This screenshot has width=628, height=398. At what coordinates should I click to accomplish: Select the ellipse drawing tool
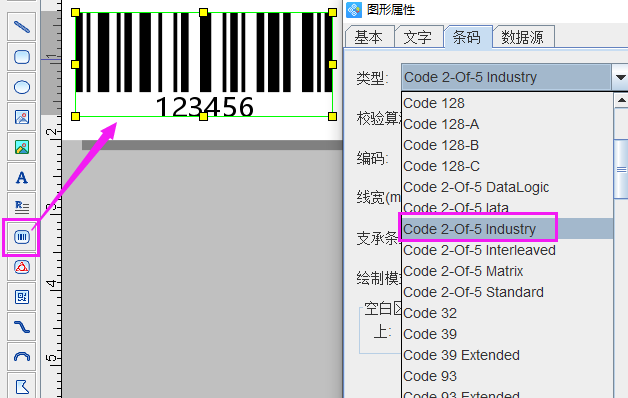pos(22,87)
